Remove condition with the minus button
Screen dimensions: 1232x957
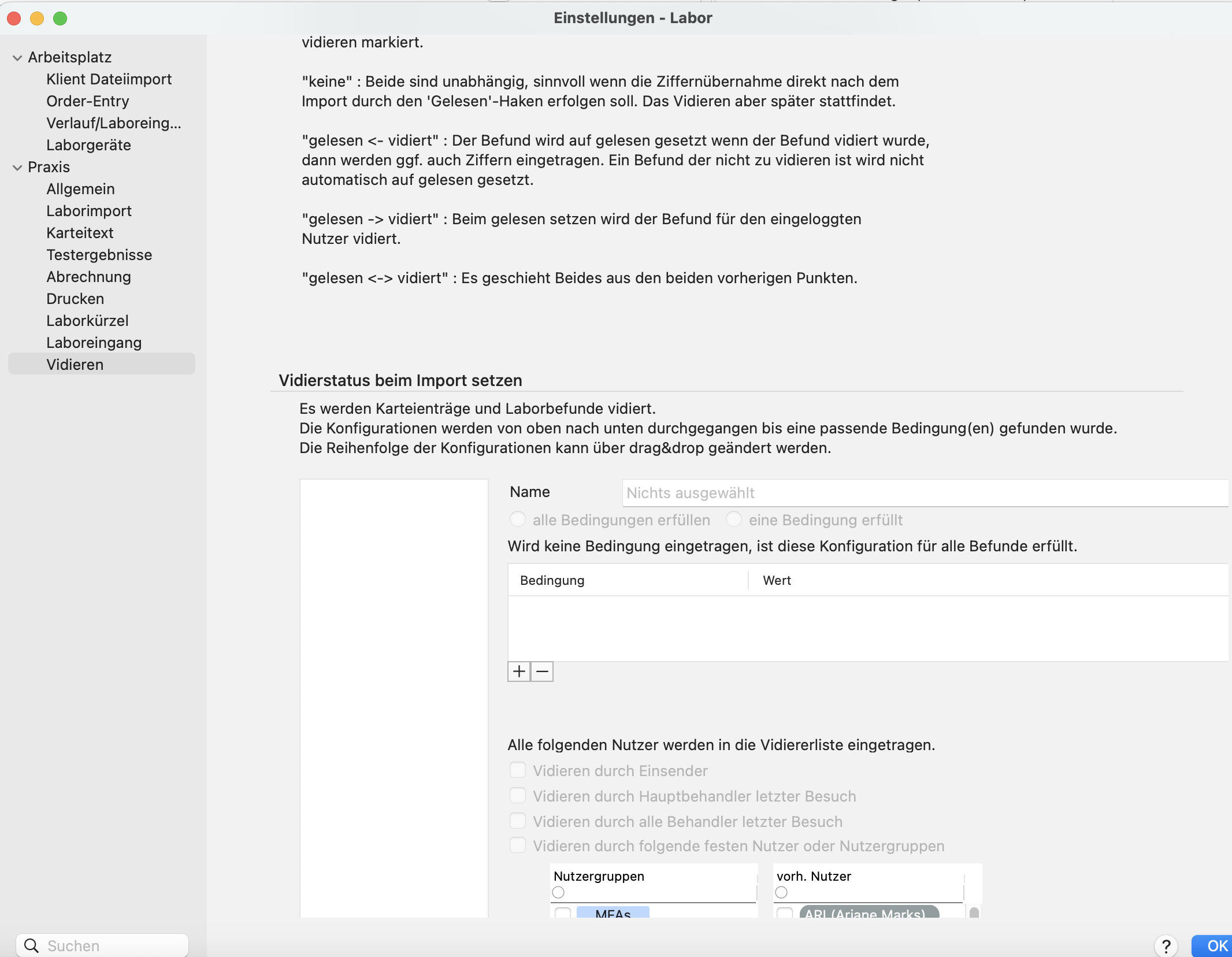pos(542,672)
